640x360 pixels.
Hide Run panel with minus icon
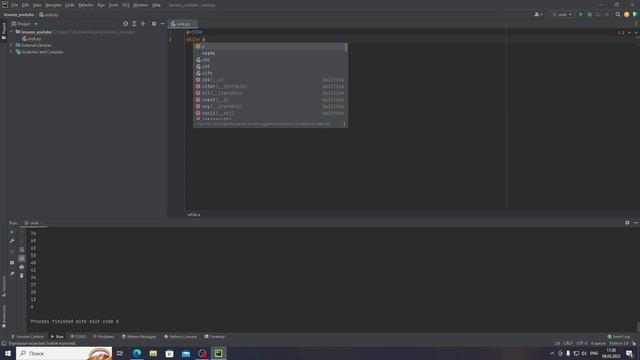636,223
